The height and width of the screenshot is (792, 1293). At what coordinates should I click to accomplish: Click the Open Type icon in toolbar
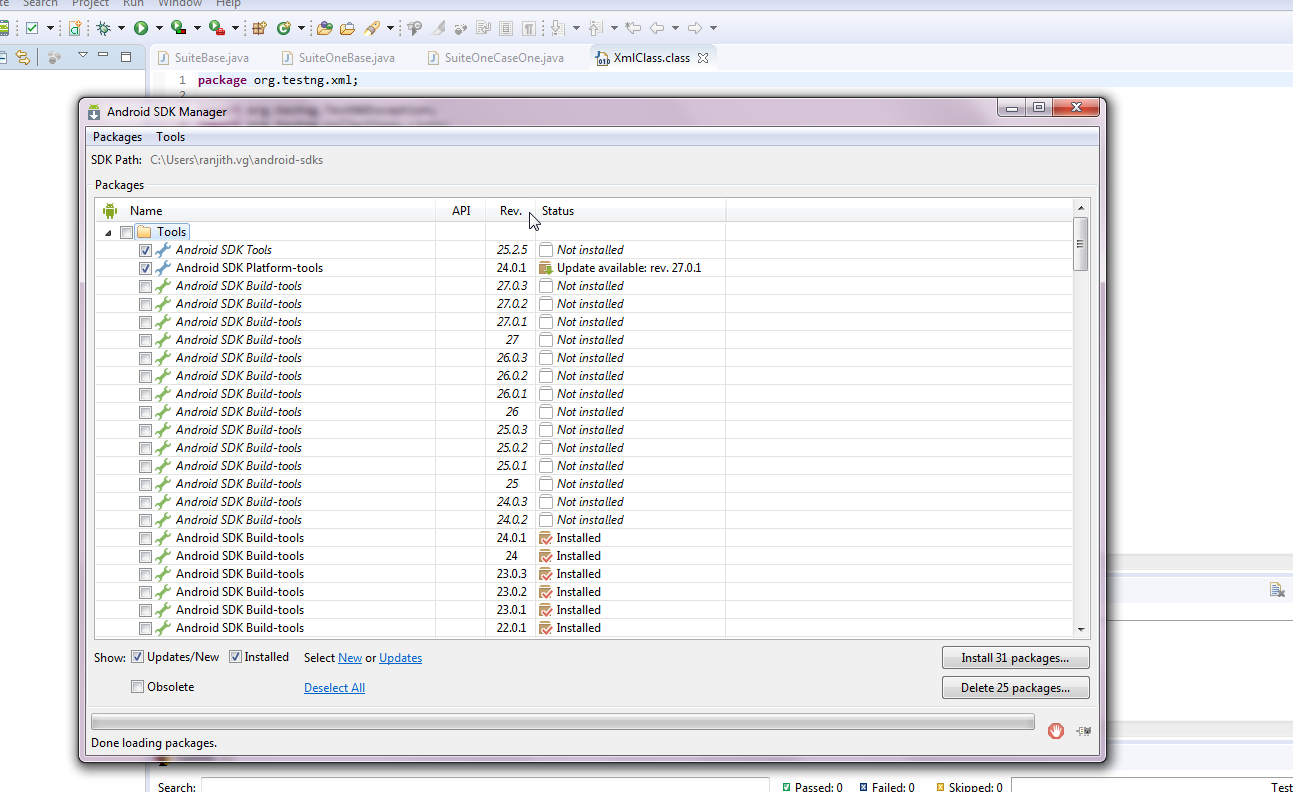(324, 28)
